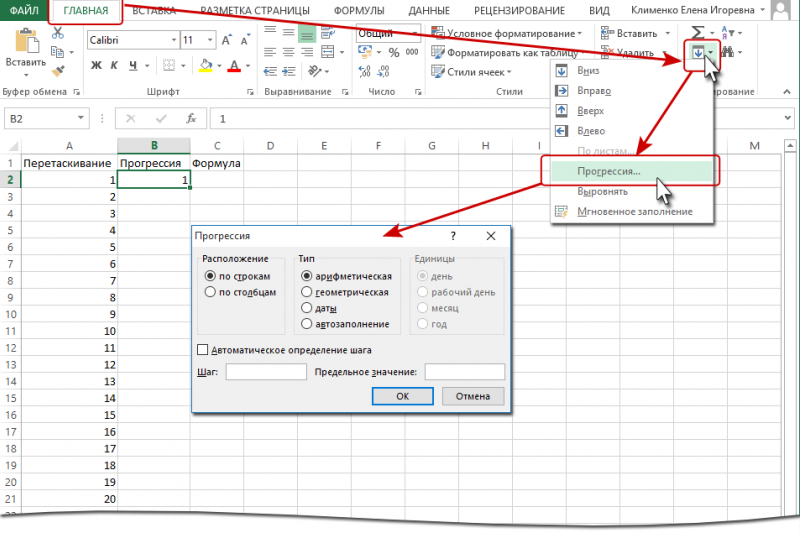Apply thousands separator 000 format

(412, 52)
